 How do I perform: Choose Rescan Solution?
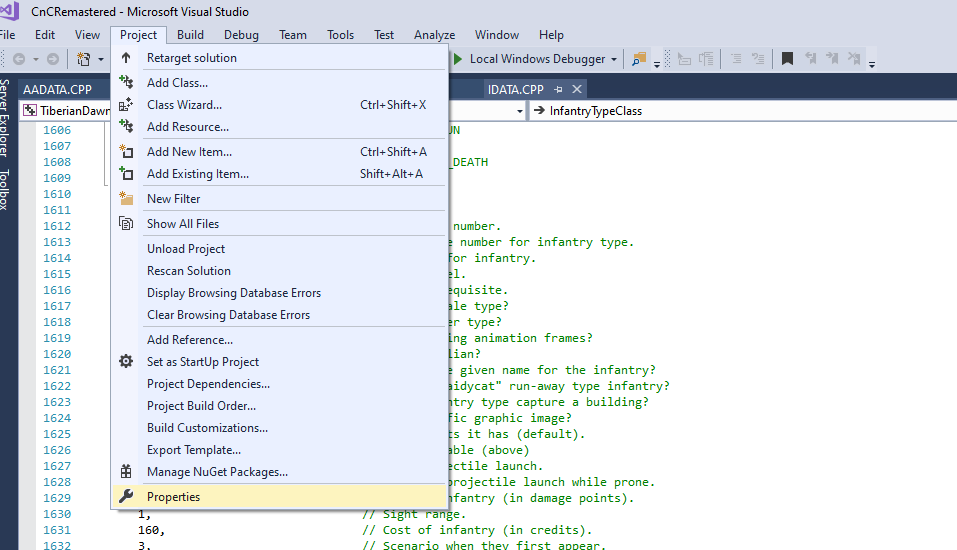(280, 270)
